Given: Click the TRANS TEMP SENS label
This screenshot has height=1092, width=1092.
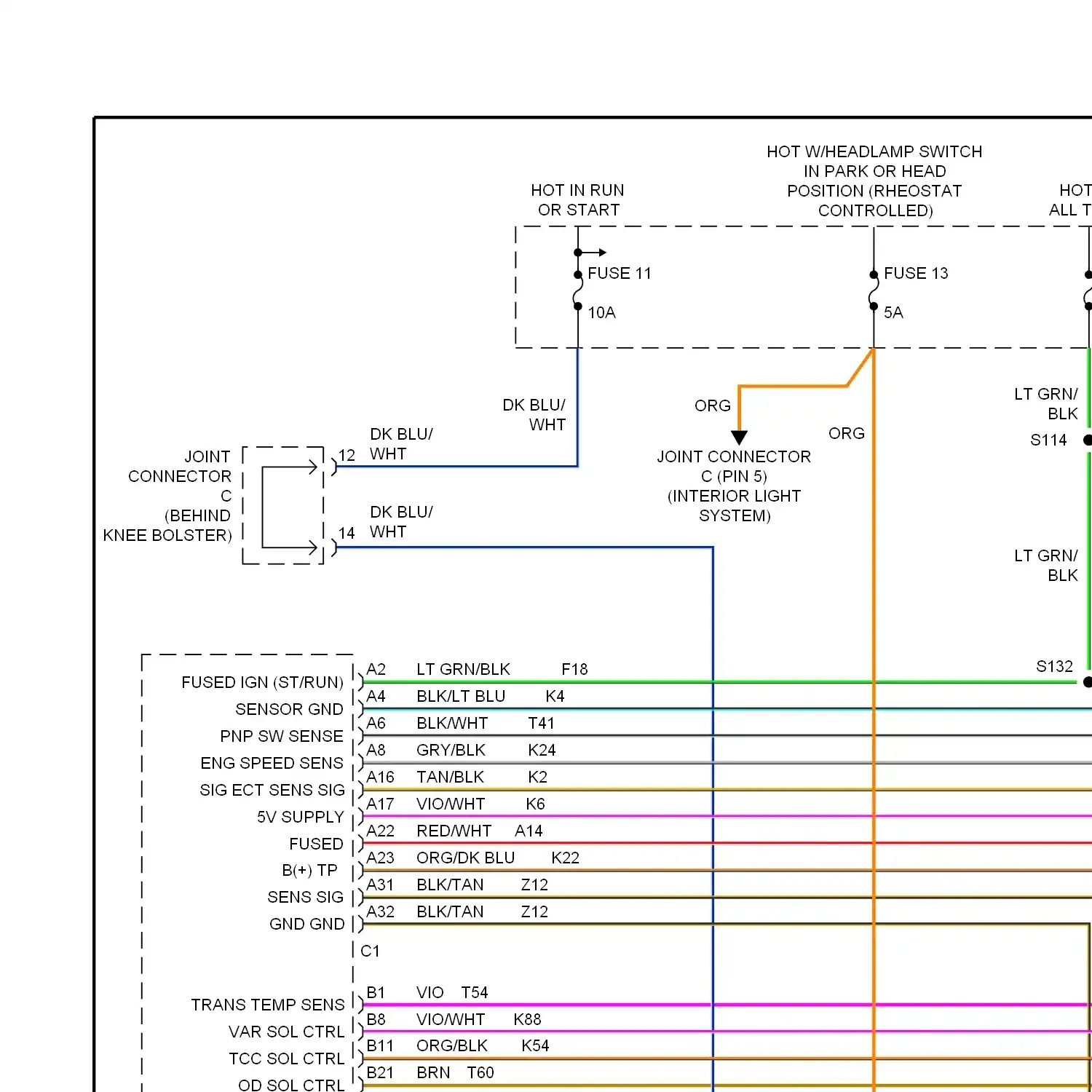Looking at the screenshot, I should (x=268, y=1005).
